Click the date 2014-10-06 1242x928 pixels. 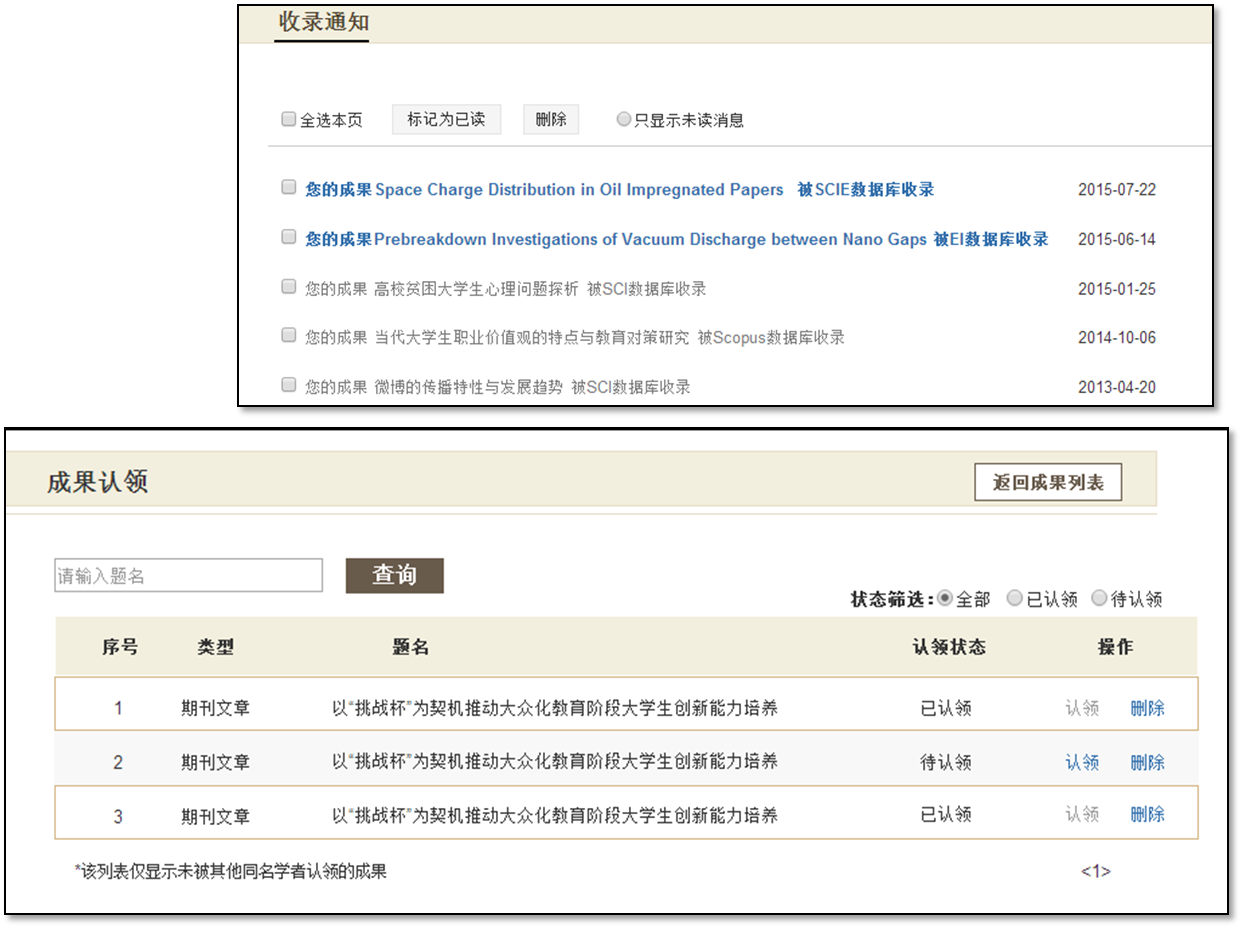[1117, 338]
